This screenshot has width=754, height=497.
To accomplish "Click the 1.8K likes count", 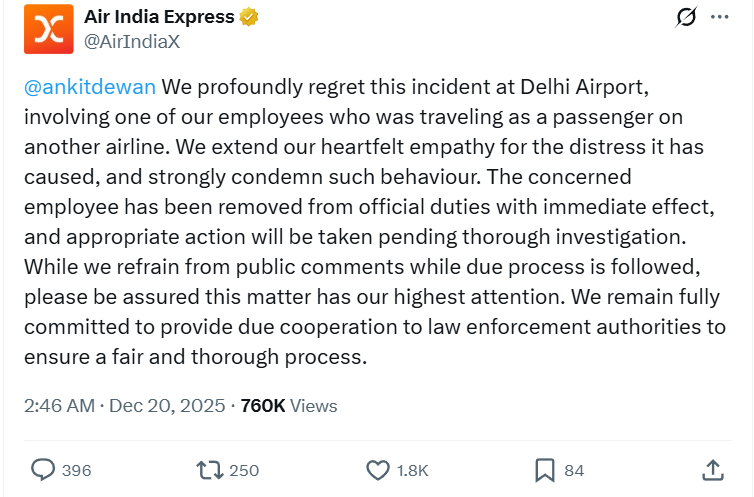I will click(x=412, y=470).
